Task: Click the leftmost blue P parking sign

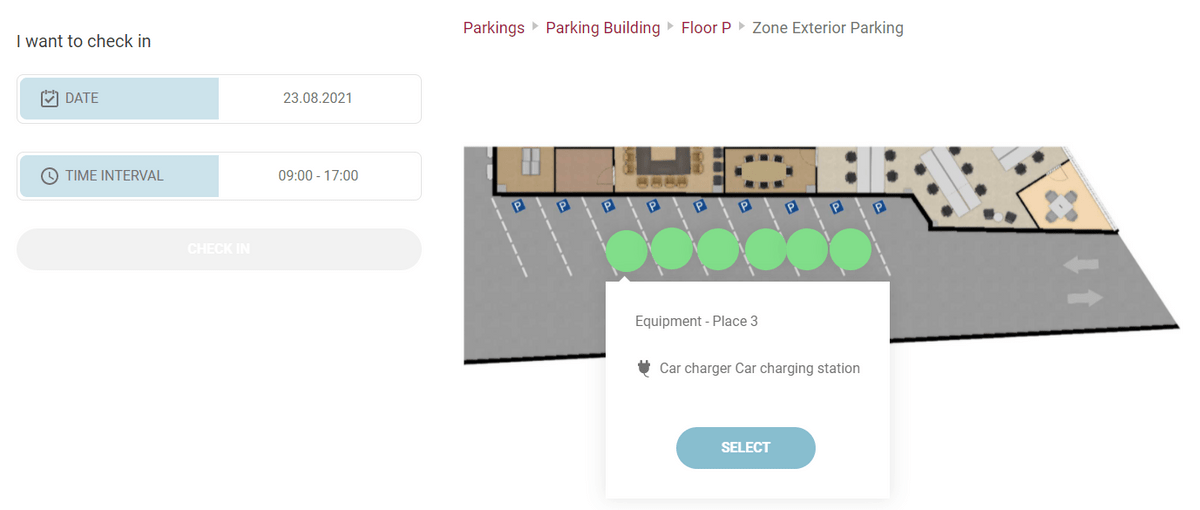Action: click(x=518, y=207)
